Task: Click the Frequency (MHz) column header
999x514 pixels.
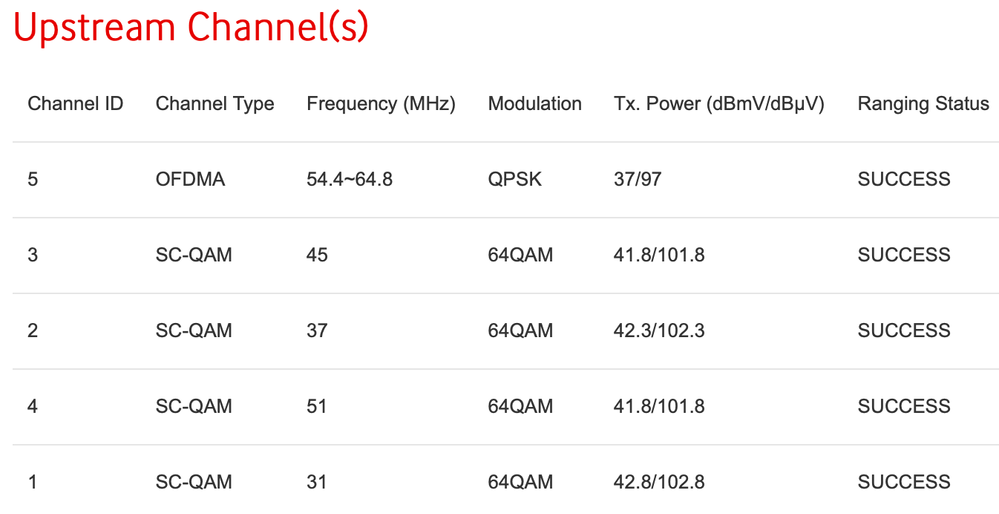Action: pos(381,104)
